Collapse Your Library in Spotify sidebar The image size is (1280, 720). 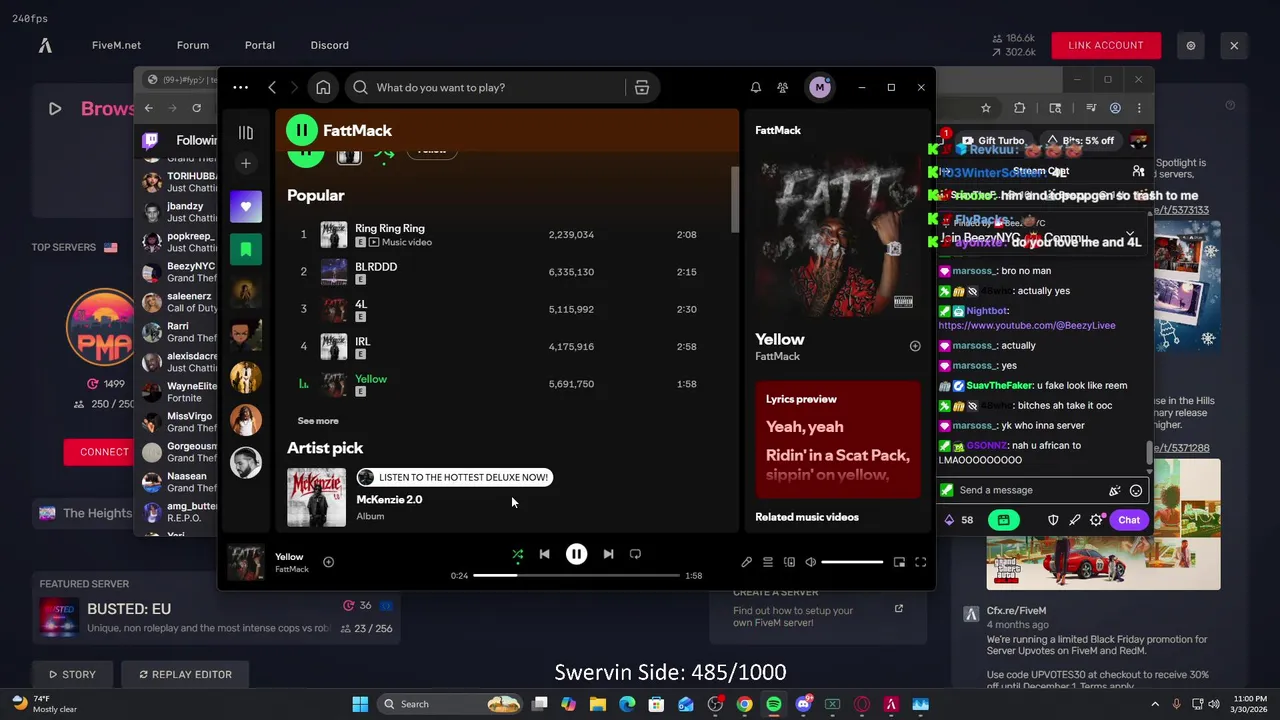click(246, 132)
